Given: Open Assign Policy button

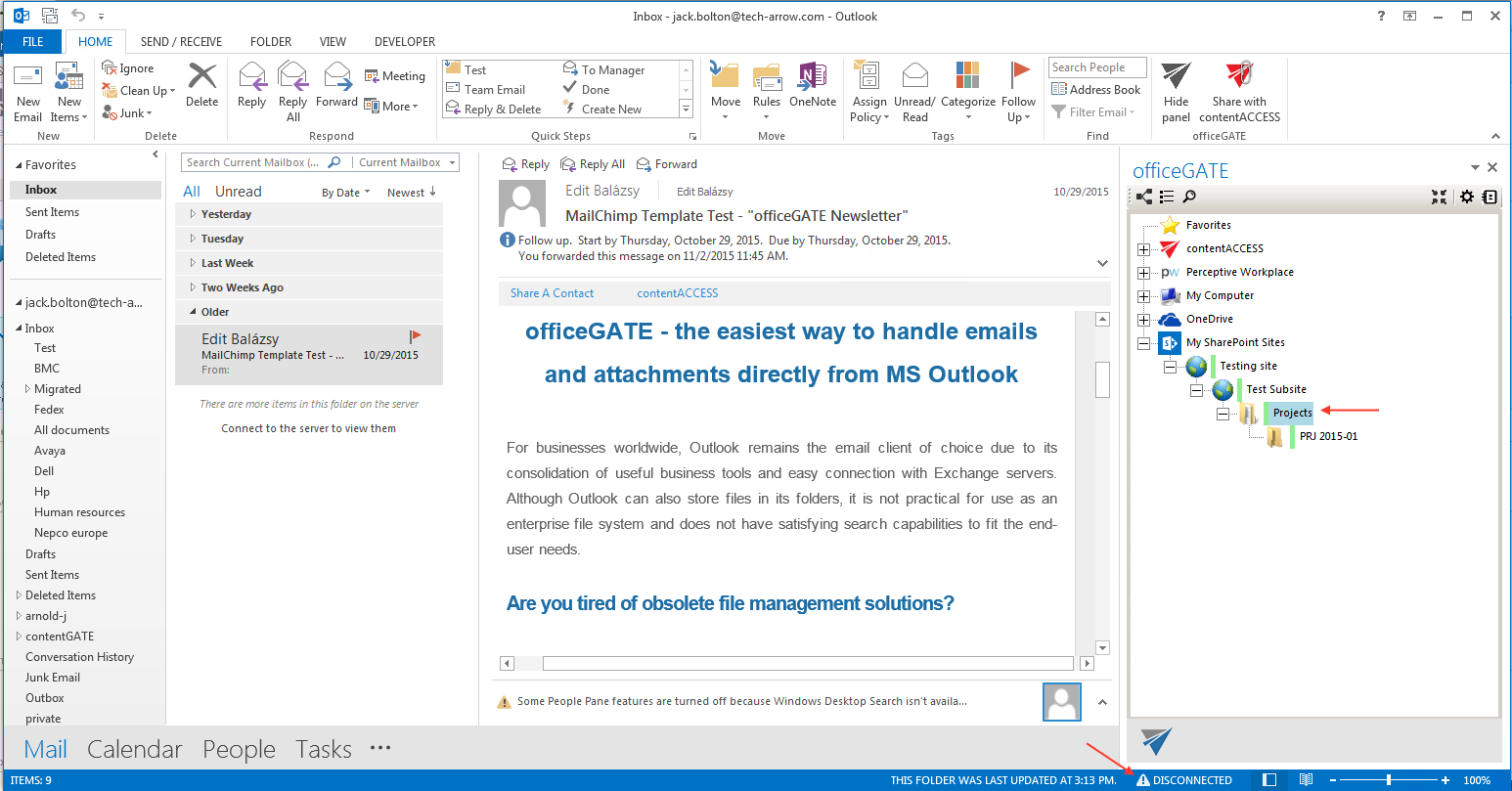Looking at the screenshot, I should tap(868, 92).
